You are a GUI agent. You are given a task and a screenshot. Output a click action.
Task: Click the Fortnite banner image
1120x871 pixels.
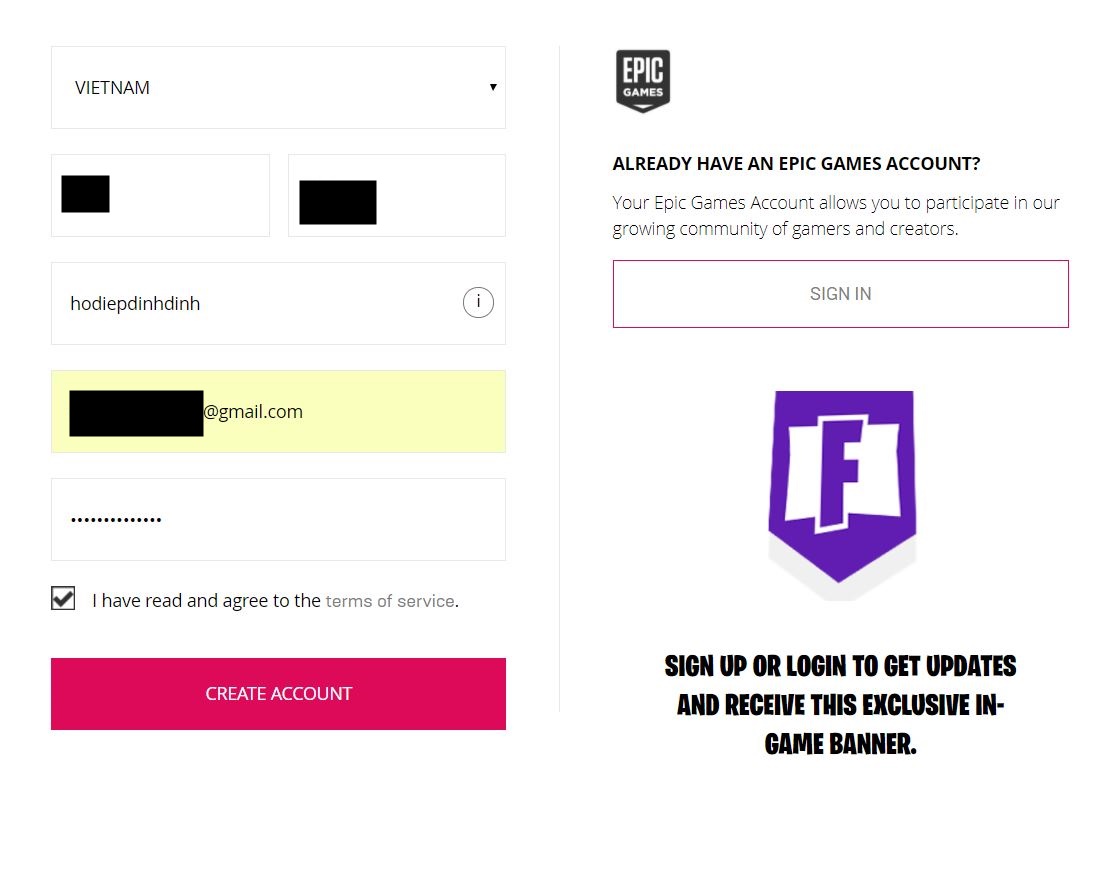842,493
